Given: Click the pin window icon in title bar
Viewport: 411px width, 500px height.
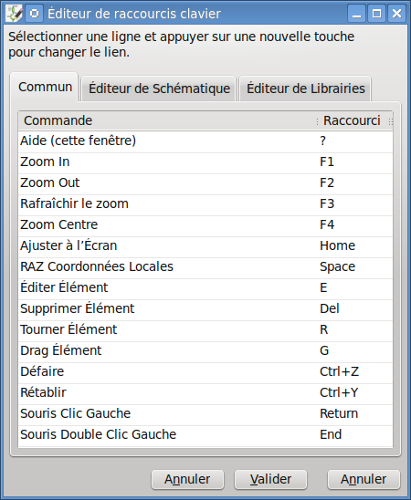Looking at the screenshot, I should 34,14.
